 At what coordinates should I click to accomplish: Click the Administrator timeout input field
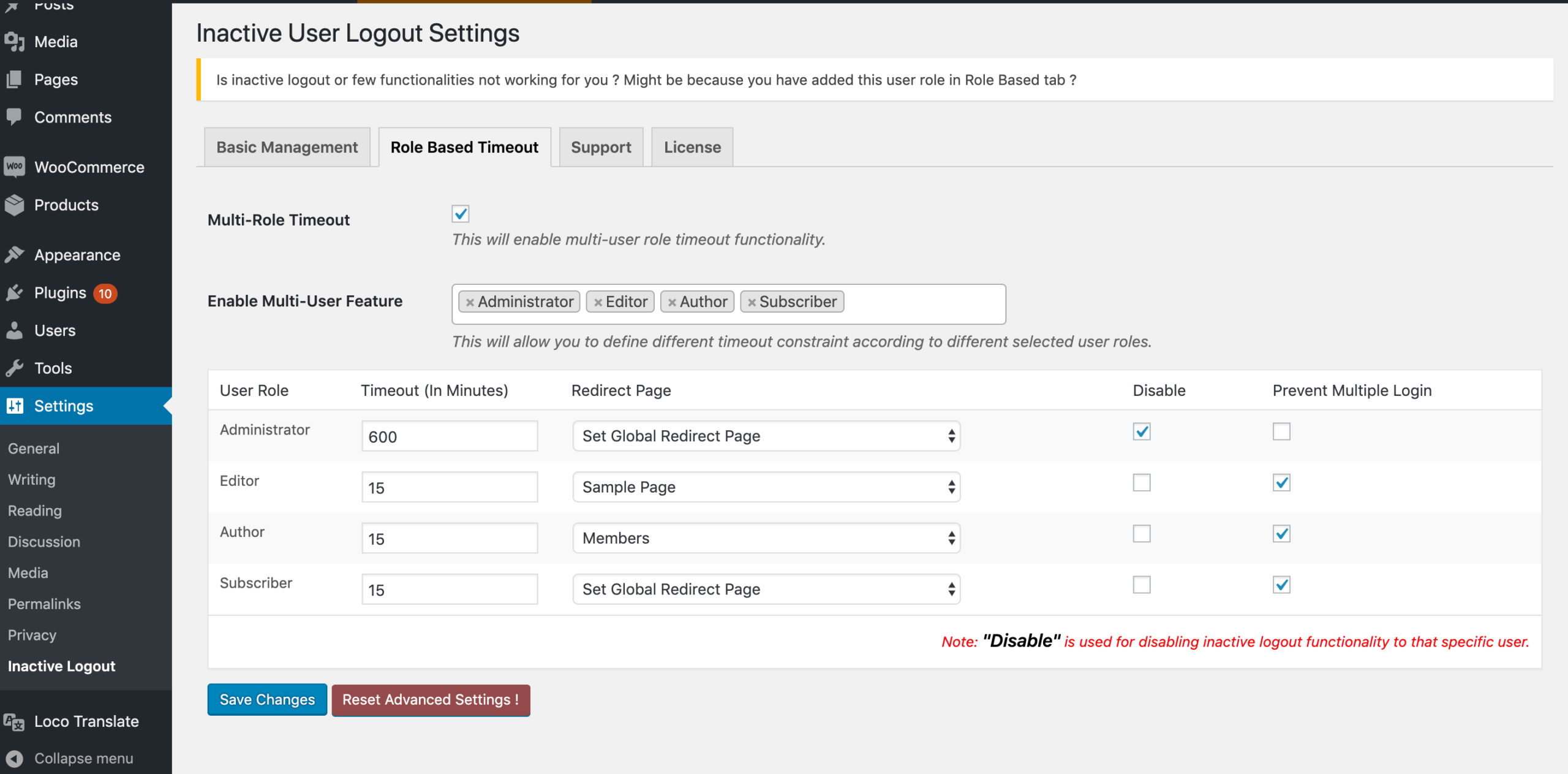pos(449,436)
